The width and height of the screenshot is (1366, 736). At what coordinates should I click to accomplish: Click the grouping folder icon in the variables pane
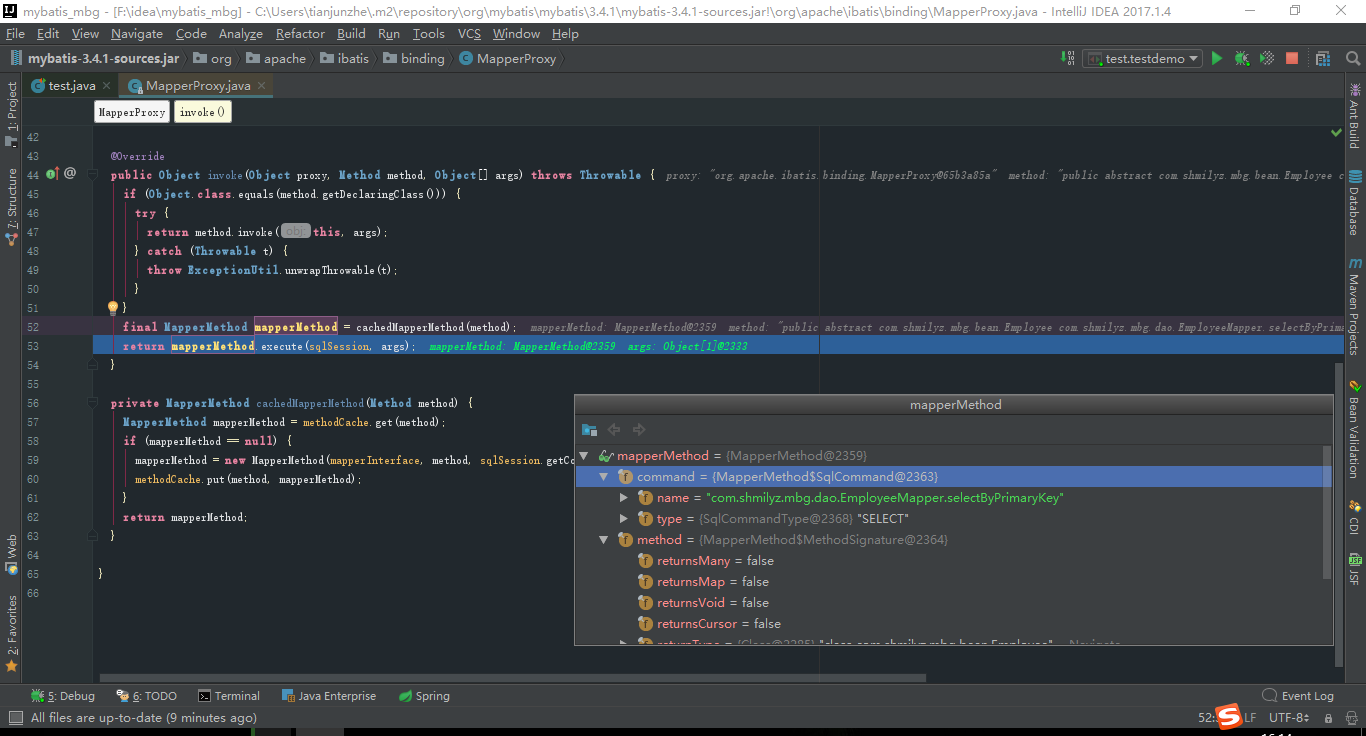[x=590, y=429]
